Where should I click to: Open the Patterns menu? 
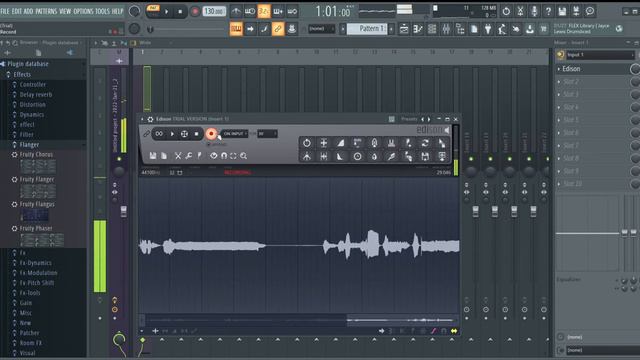pyautogui.click(x=46, y=11)
